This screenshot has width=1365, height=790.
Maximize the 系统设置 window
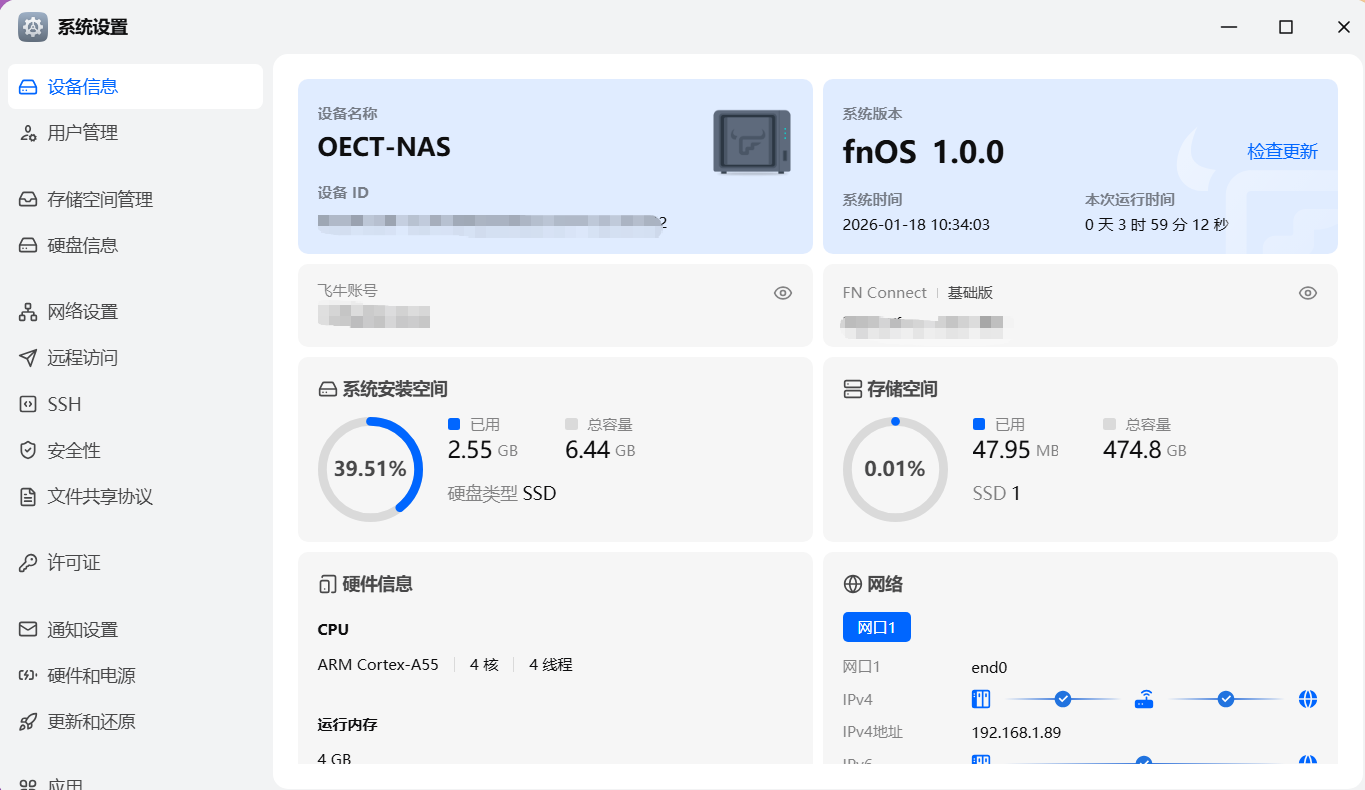1286,27
